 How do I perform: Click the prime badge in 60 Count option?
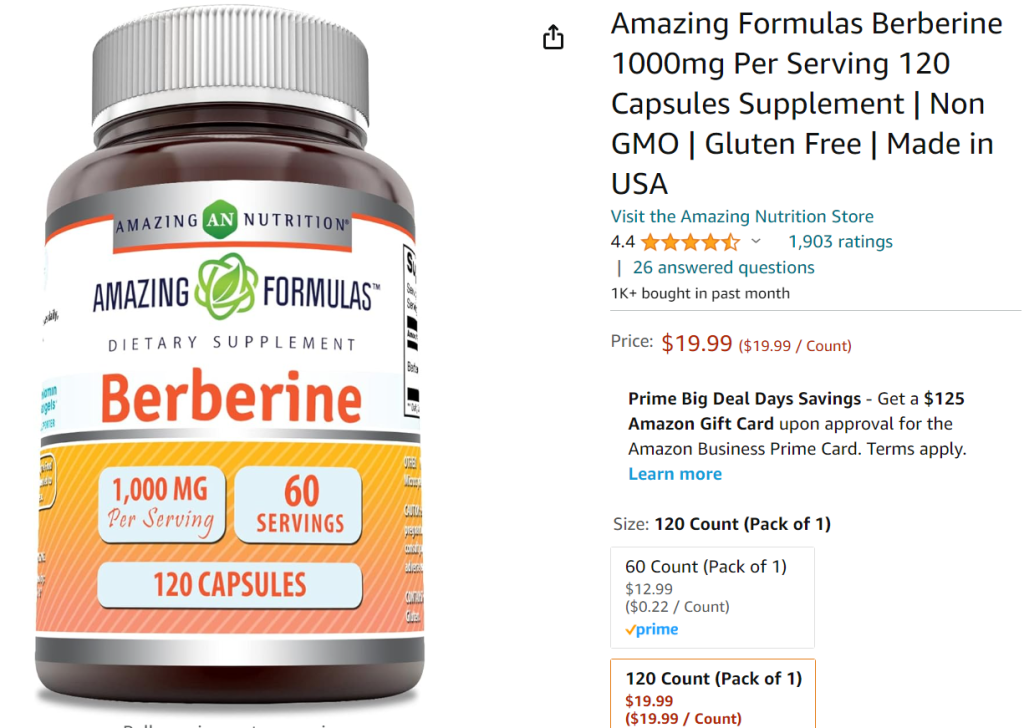pos(652,629)
